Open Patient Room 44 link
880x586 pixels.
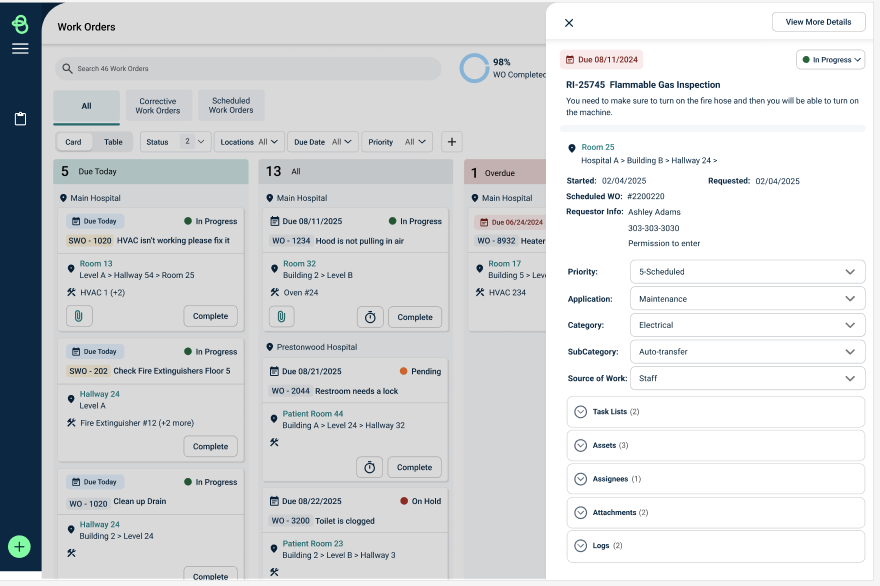tap(313, 414)
